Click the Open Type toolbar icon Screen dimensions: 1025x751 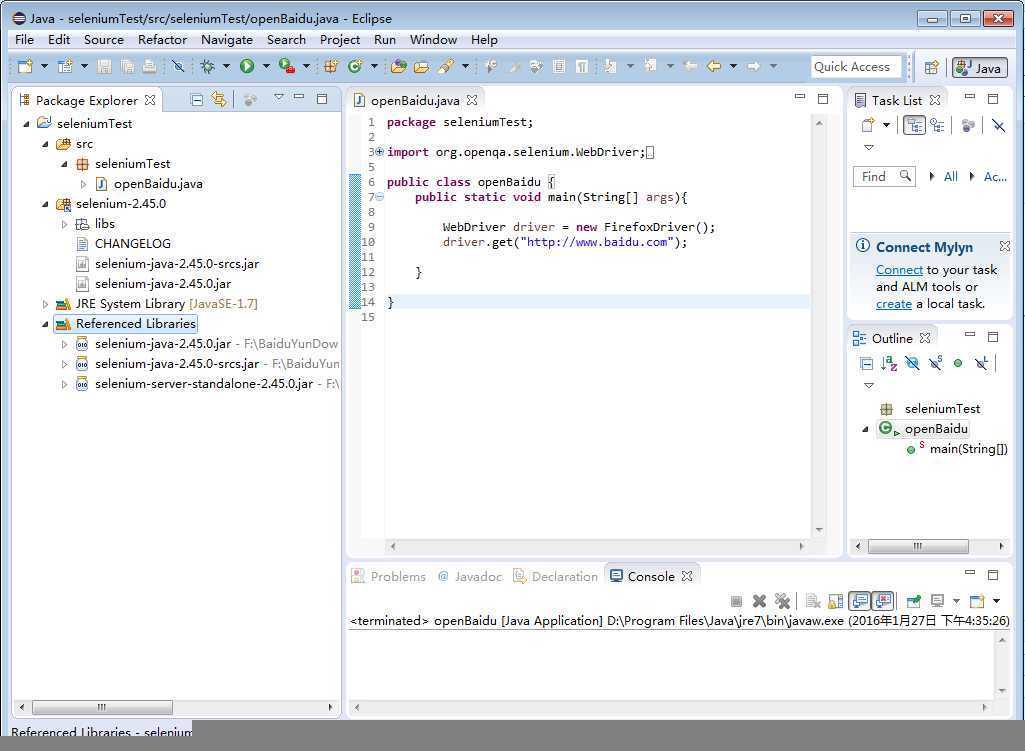(399, 66)
